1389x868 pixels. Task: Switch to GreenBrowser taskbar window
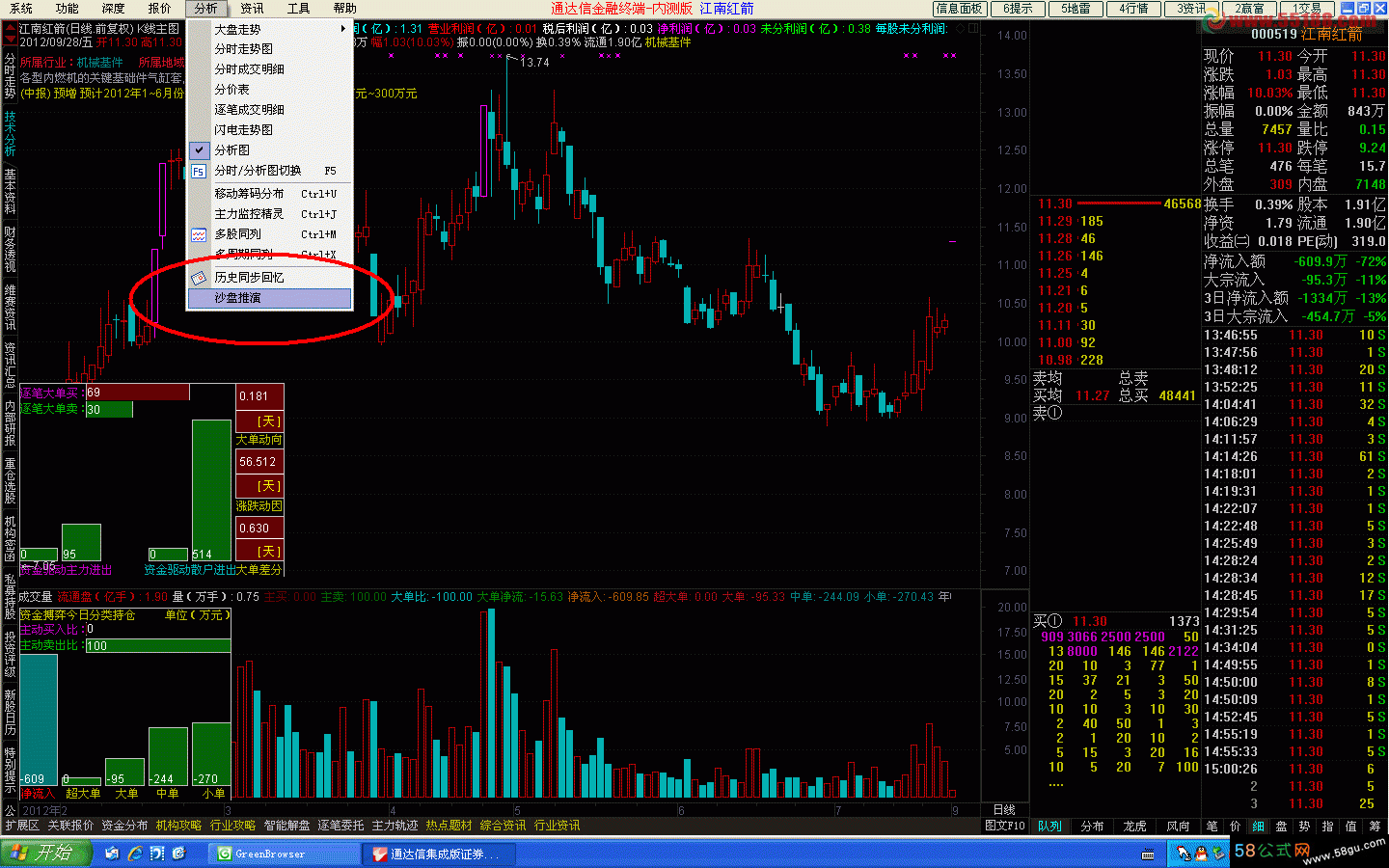[x=284, y=854]
